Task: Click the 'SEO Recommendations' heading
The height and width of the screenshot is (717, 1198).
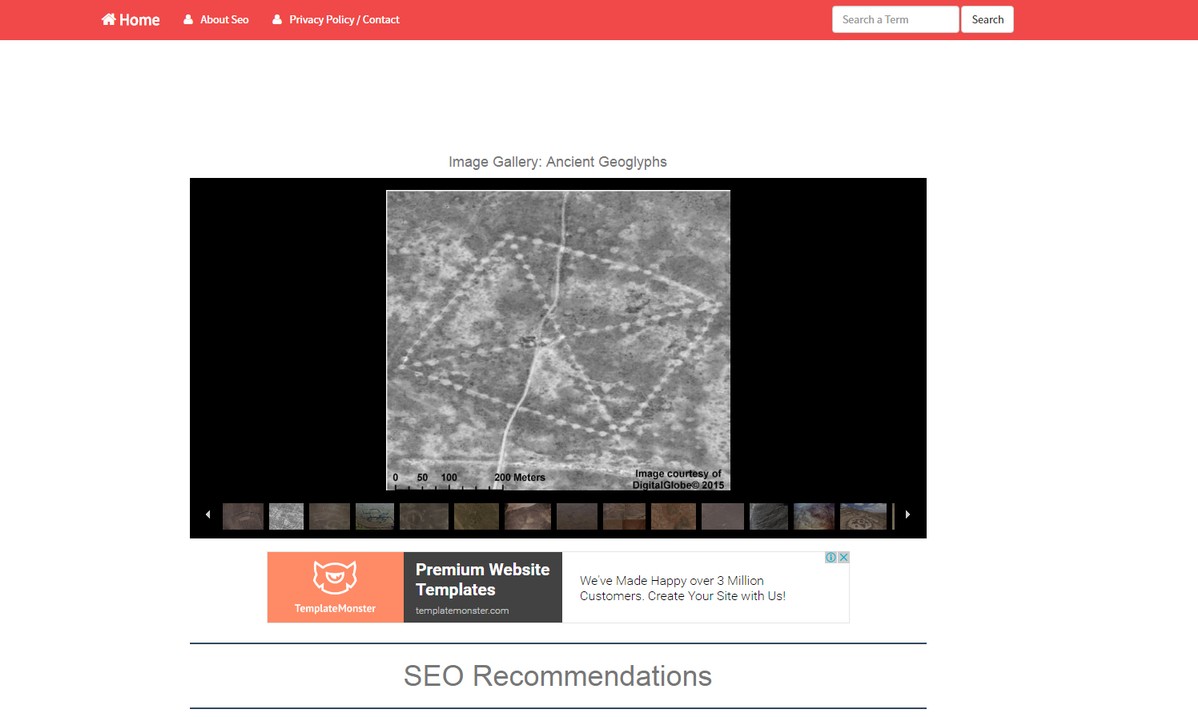Action: coord(558,676)
